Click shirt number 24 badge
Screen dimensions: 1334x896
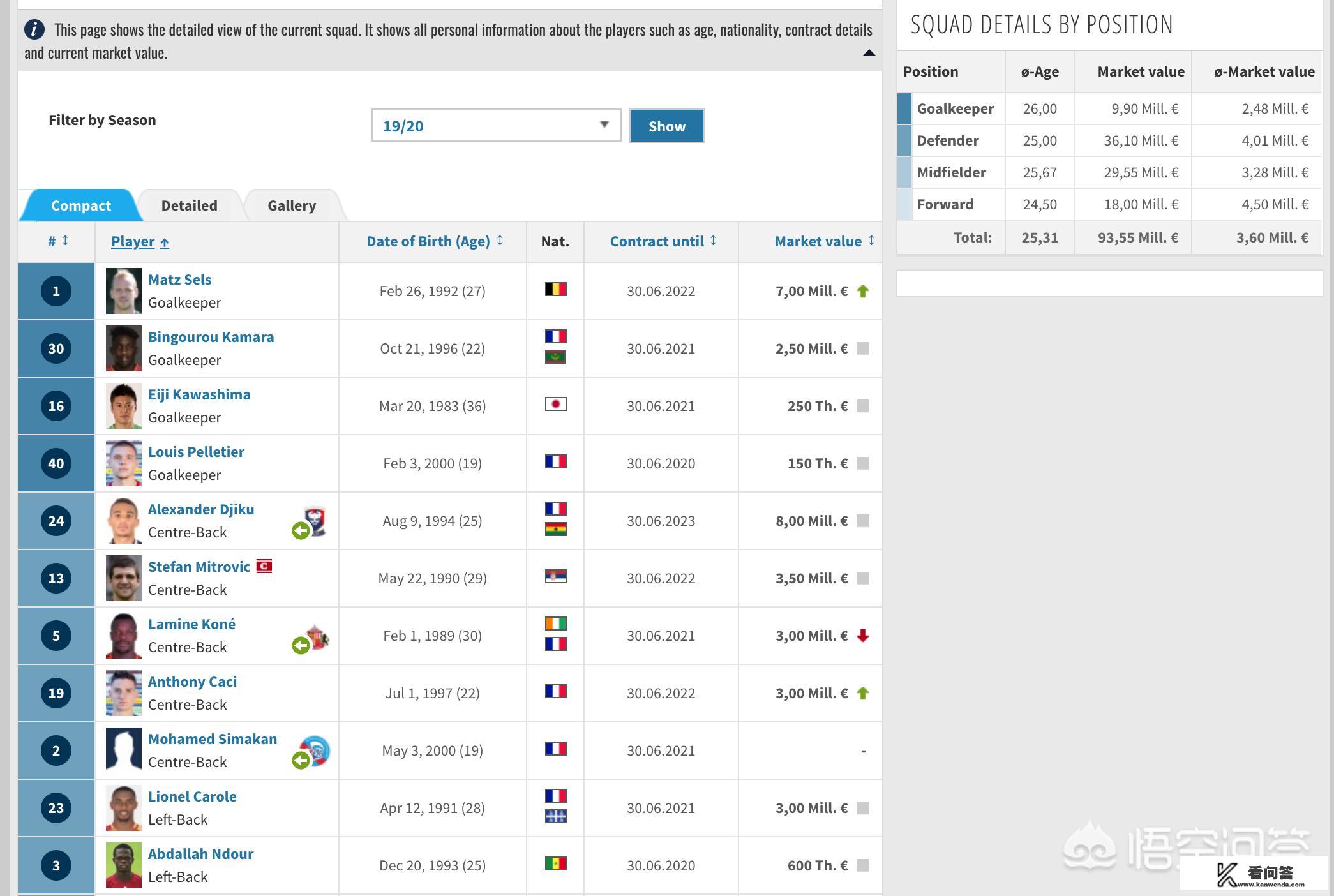tap(56, 521)
